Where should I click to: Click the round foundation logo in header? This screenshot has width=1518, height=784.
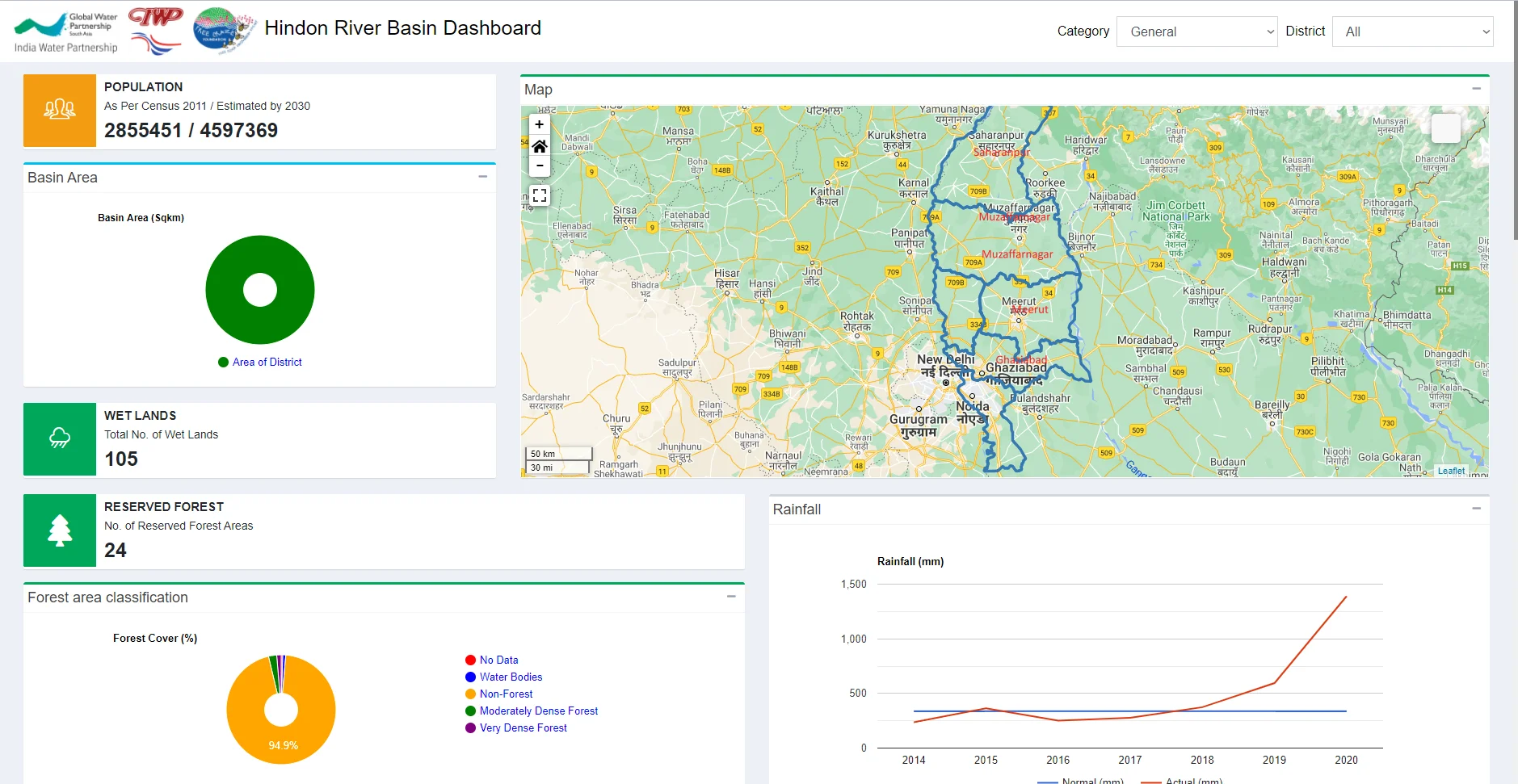coord(224,31)
